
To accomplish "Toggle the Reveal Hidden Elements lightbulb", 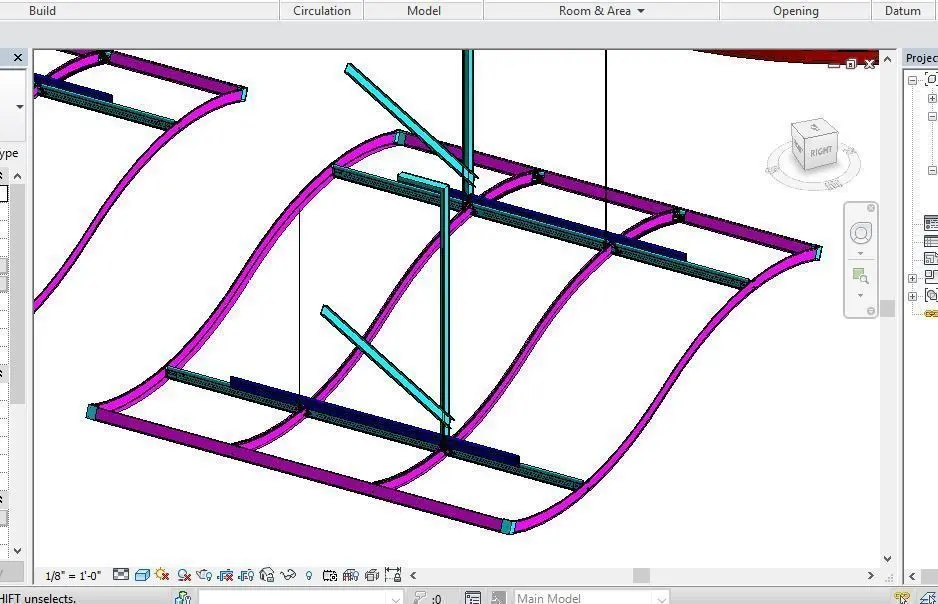I will pos(309,575).
